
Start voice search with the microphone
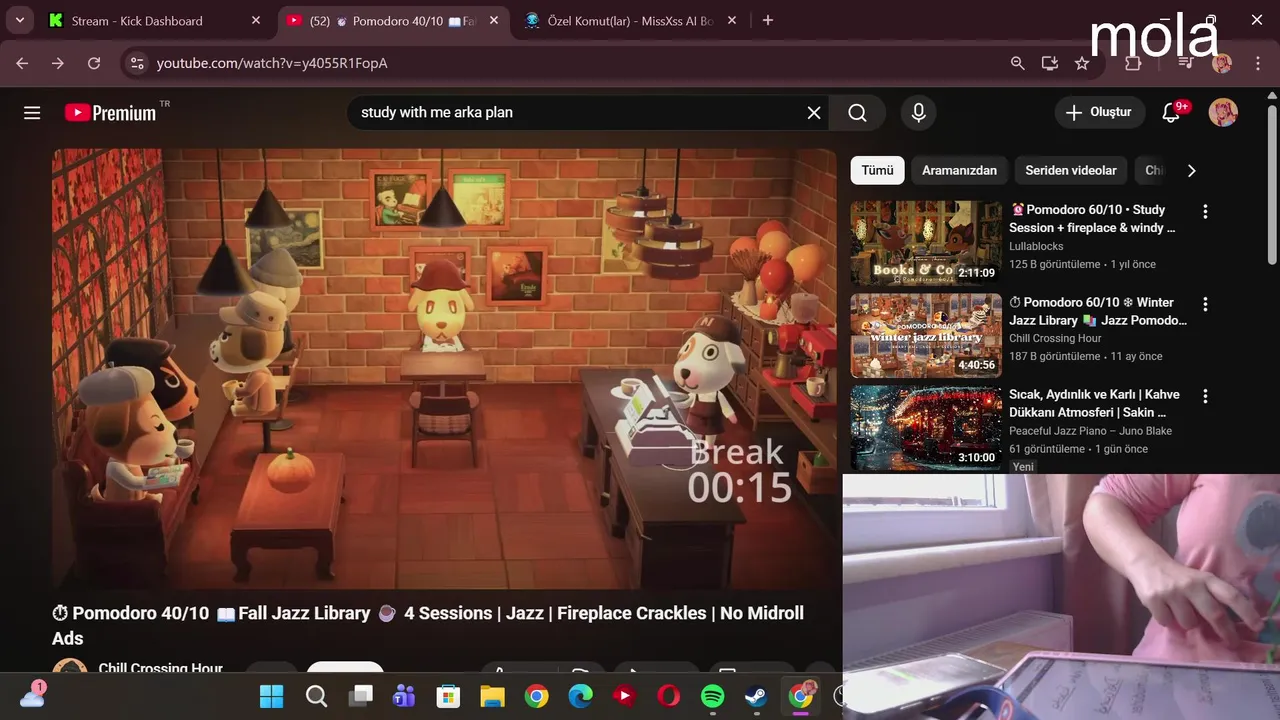[x=919, y=113]
